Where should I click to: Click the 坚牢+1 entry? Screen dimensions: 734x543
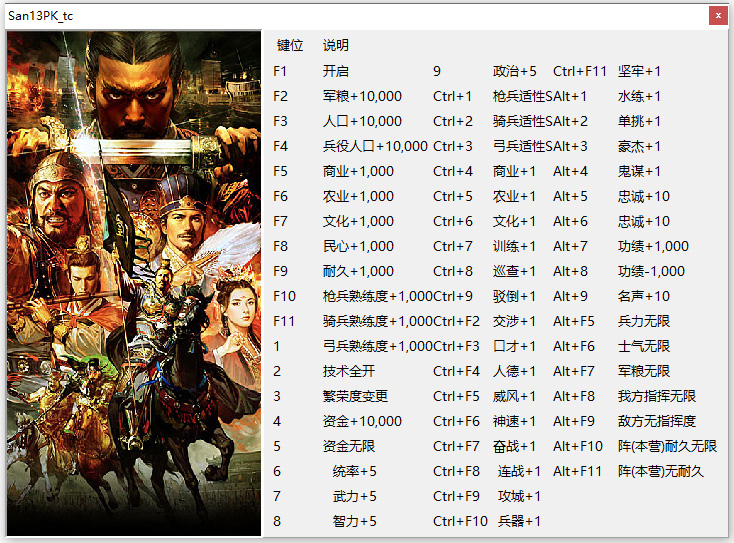tap(639, 71)
